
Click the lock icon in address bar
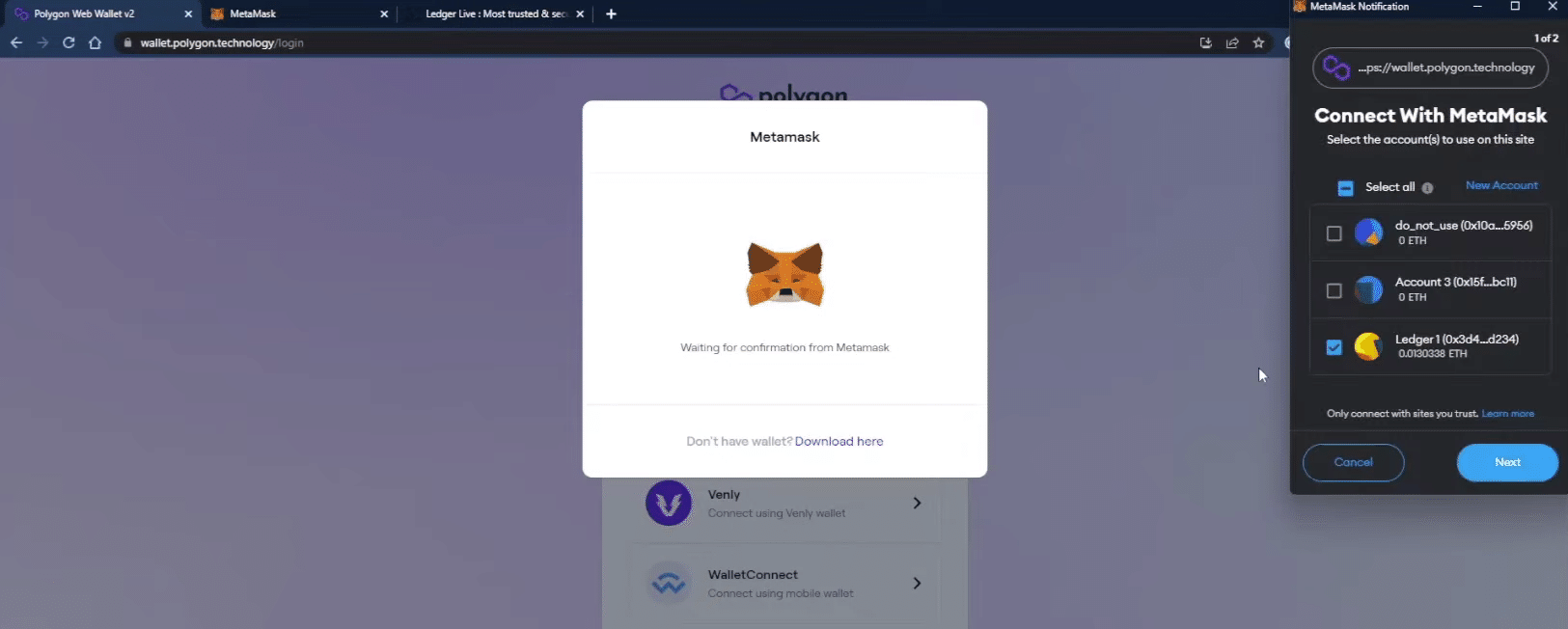click(127, 42)
